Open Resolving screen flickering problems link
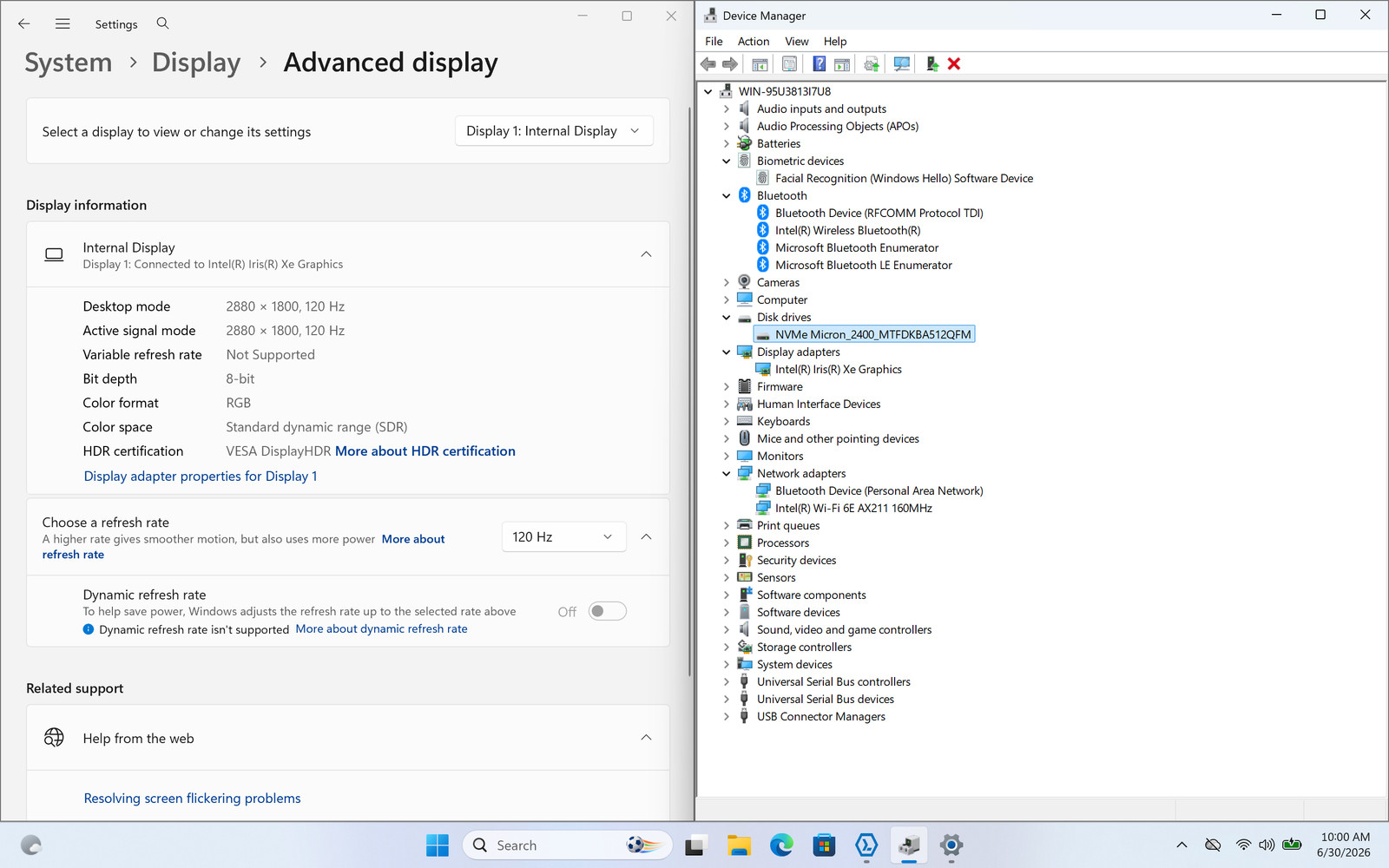The height and width of the screenshot is (868, 1389). [x=192, y=799]
